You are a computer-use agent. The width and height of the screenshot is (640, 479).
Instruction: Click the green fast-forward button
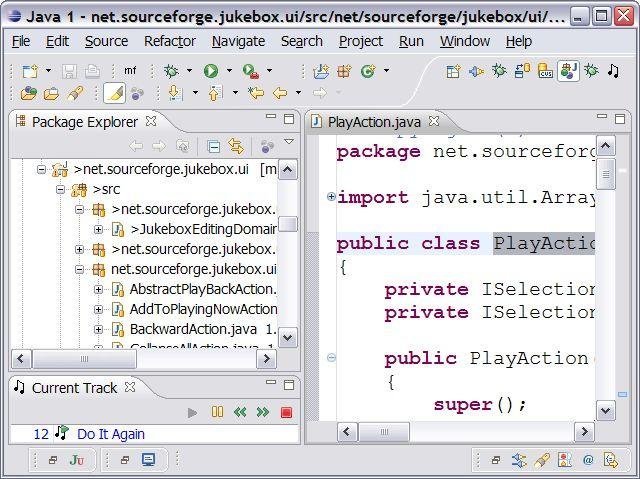pos(263,412)
